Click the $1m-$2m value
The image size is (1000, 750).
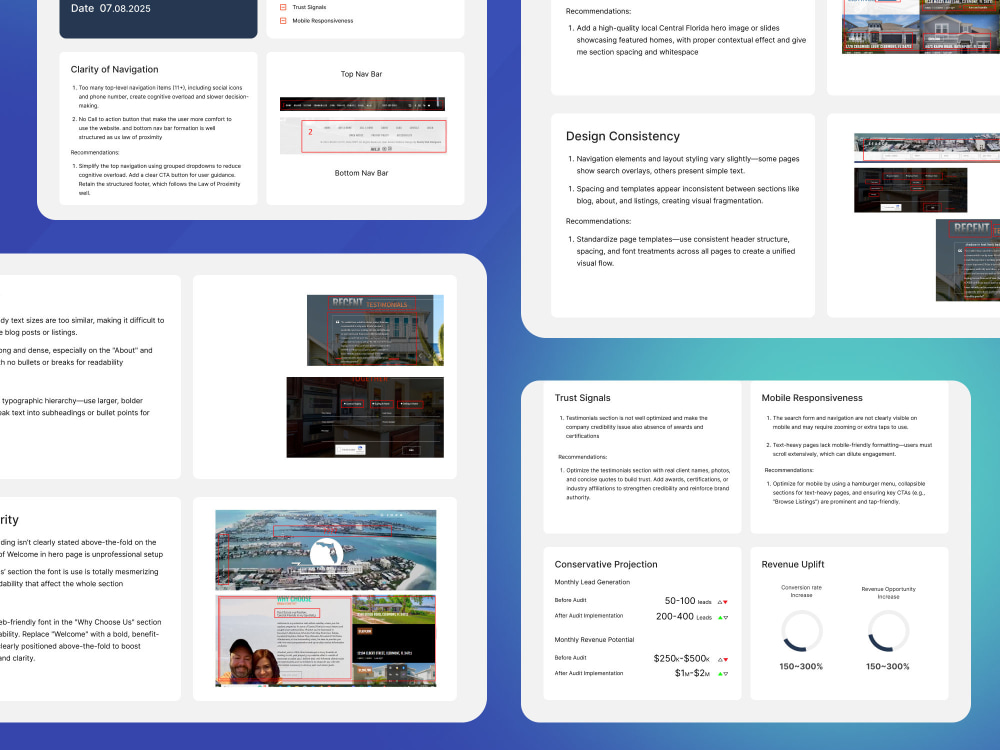coord(693,673)
